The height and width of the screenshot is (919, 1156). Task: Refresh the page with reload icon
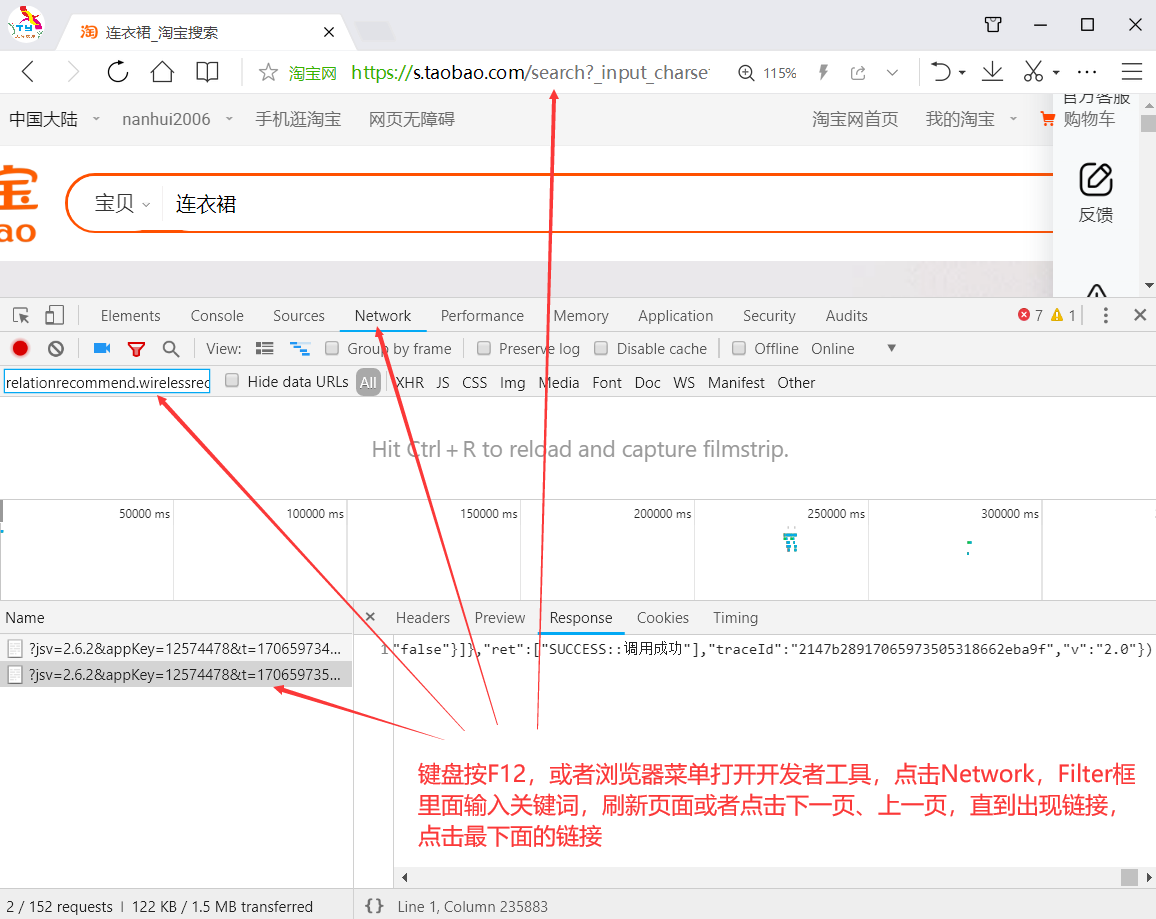pos(118,72)
